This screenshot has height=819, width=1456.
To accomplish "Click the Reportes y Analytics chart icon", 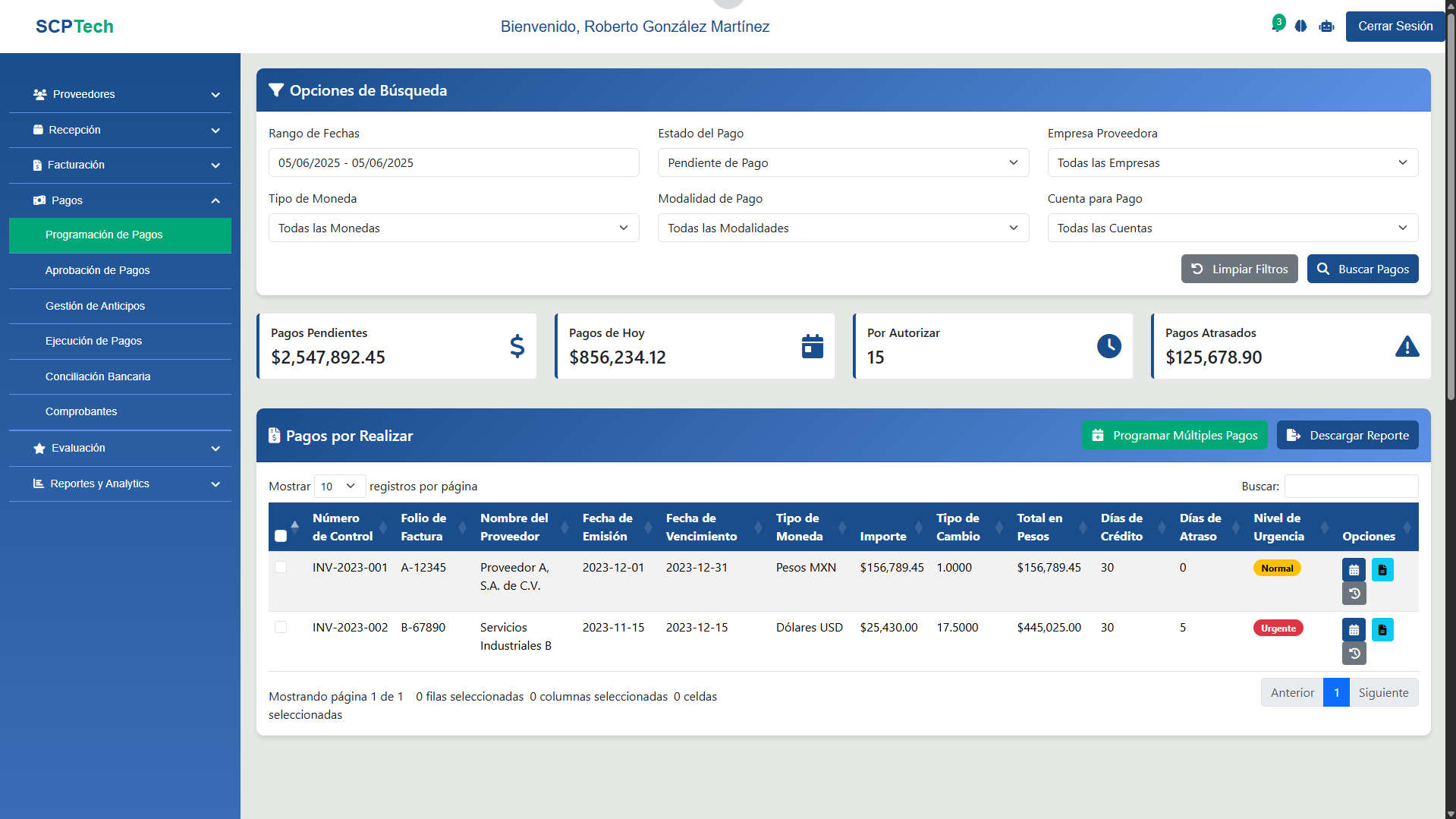I will 39,484.
